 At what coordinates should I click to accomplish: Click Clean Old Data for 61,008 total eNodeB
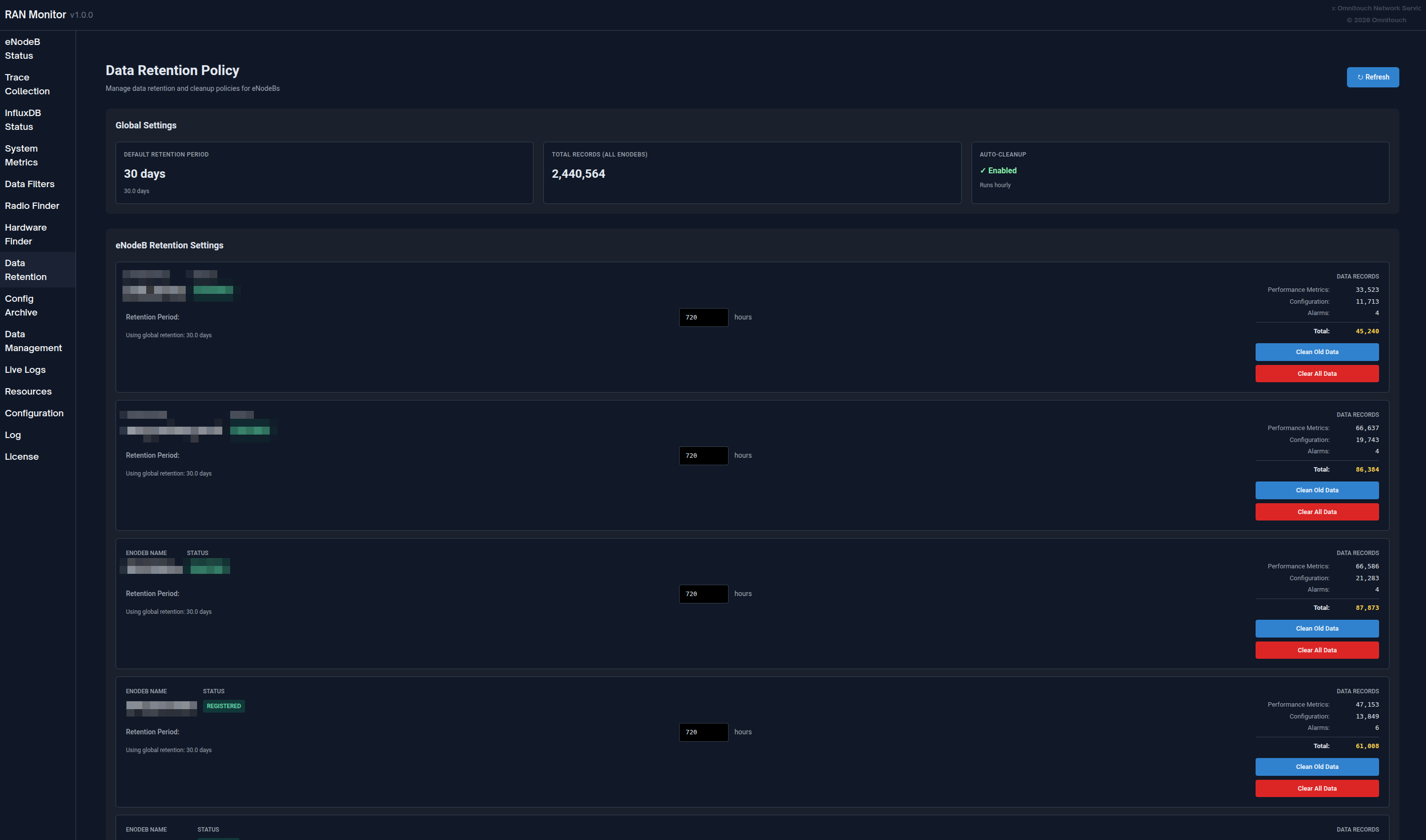1317,767
